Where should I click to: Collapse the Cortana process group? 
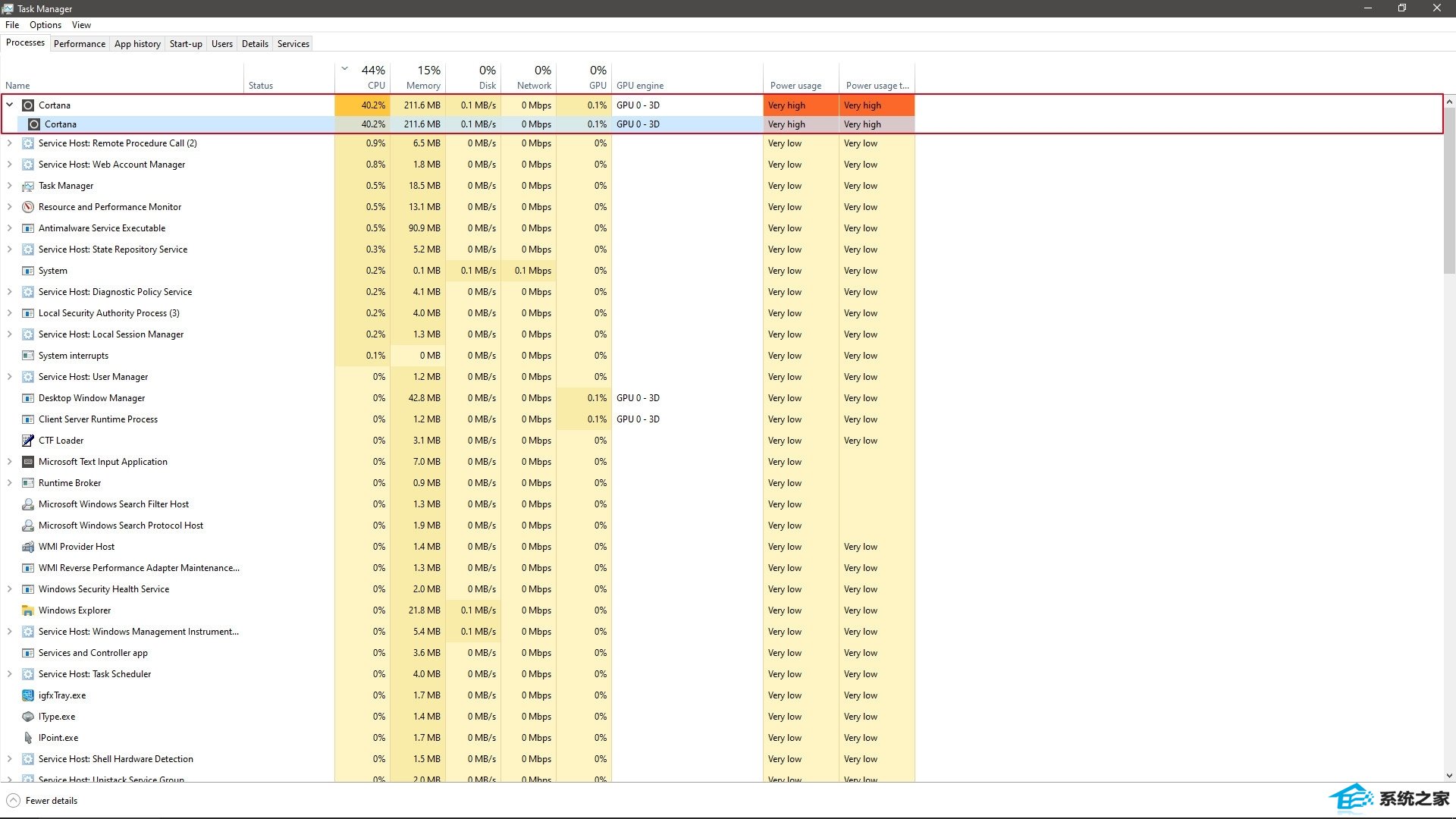10,105
